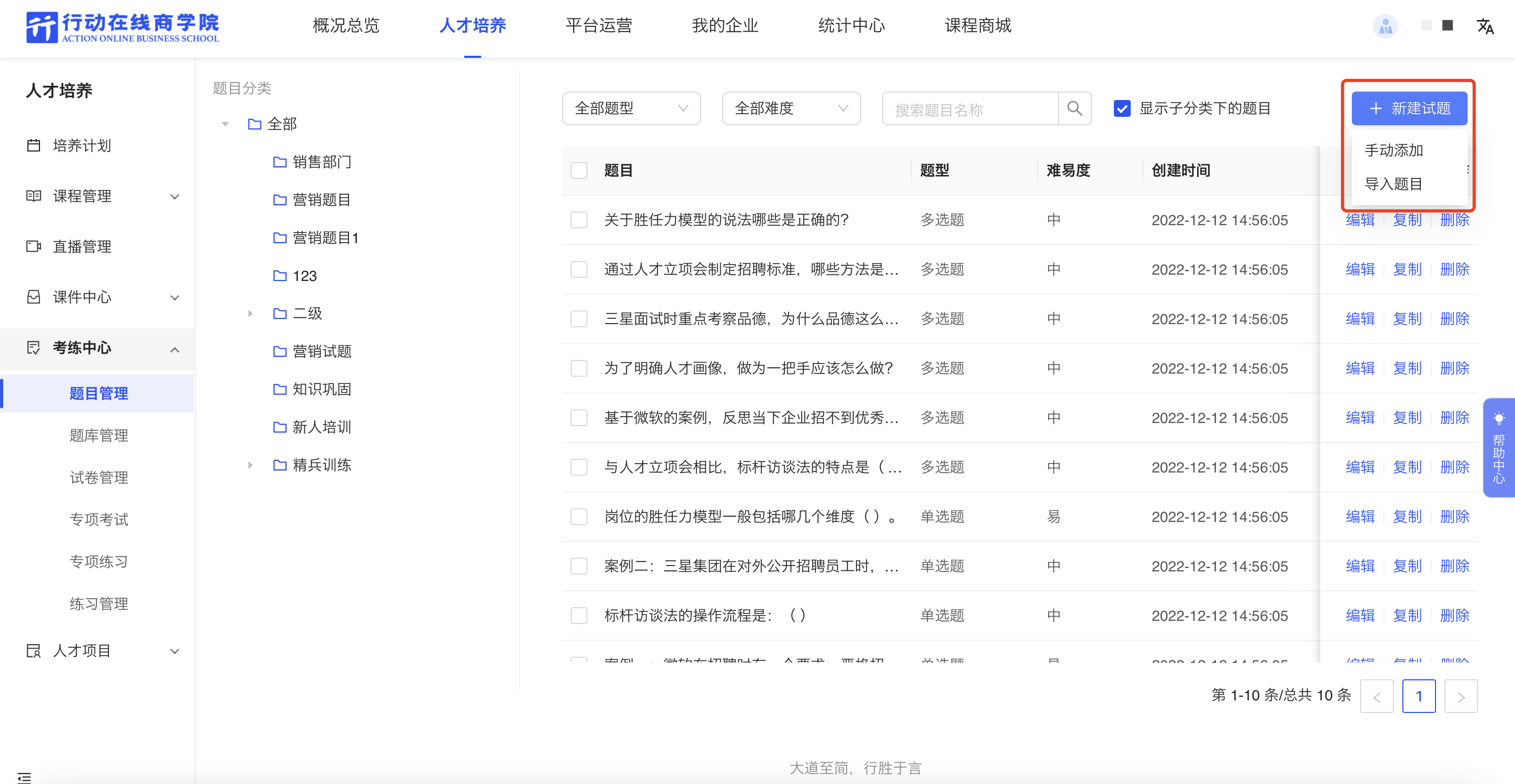Uncheck 显示子分类下的题目 checkbox
This screenshot has width=1515, height=784.
1122,109
